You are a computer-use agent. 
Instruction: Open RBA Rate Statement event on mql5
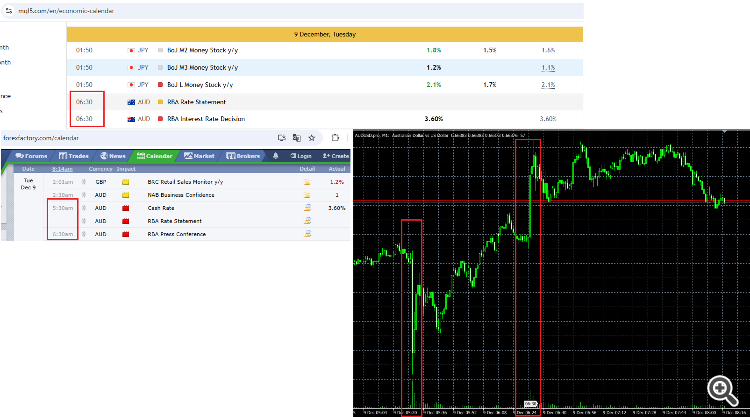(x=197, y=102)
